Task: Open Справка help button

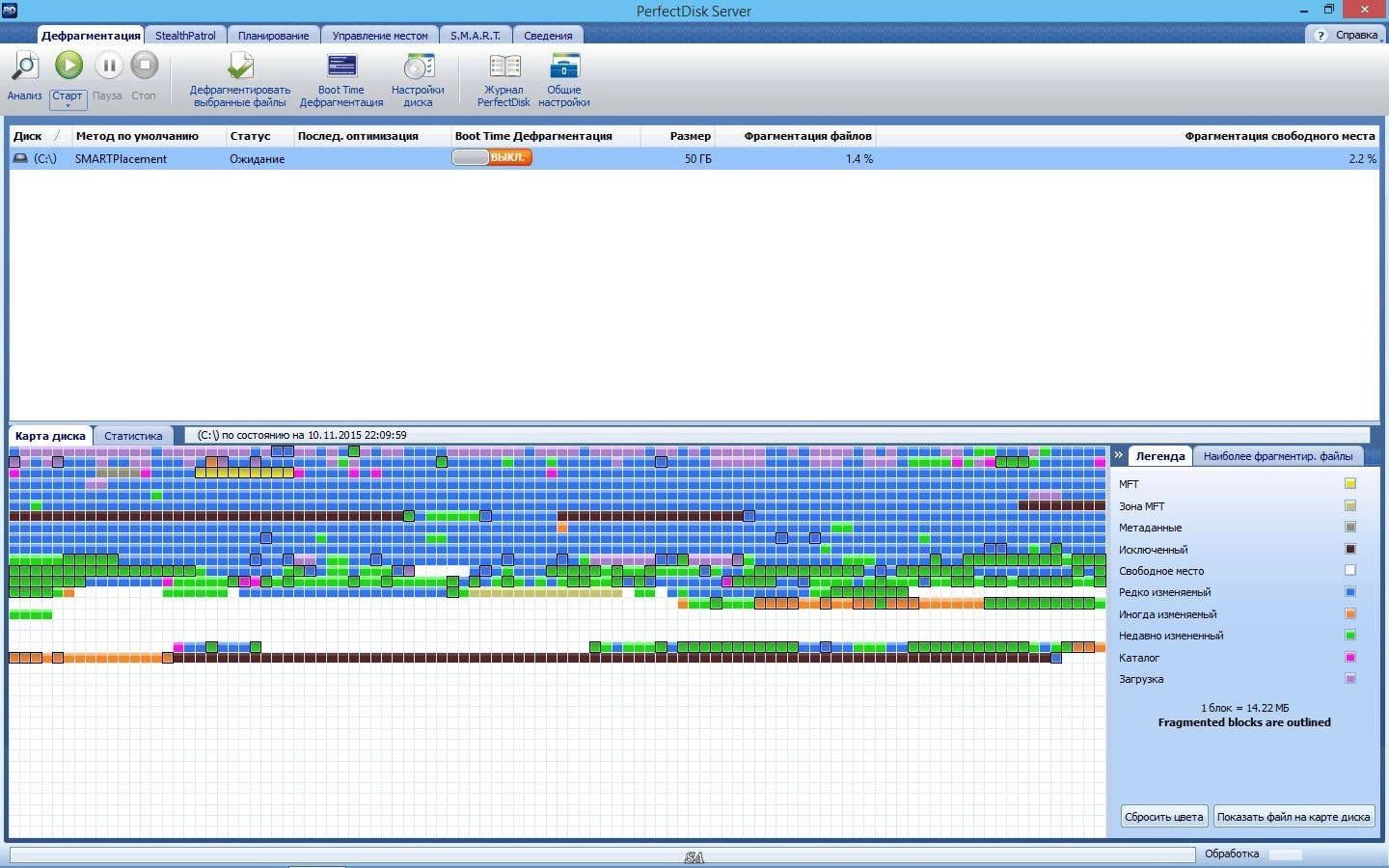Action: (1347, 35)
